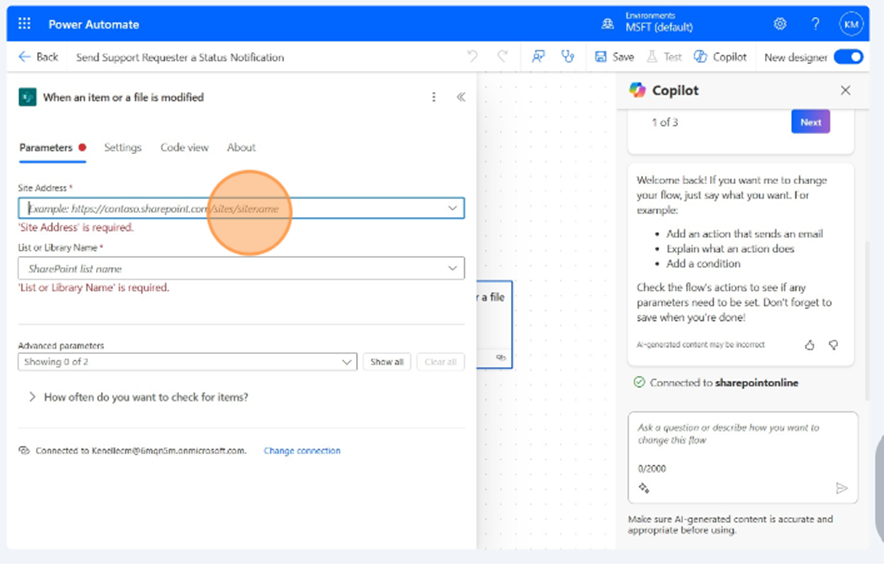Click the Redo icon
Viewport: 884px width, 575px height.
pyautogui.click(x=502, y=56)
